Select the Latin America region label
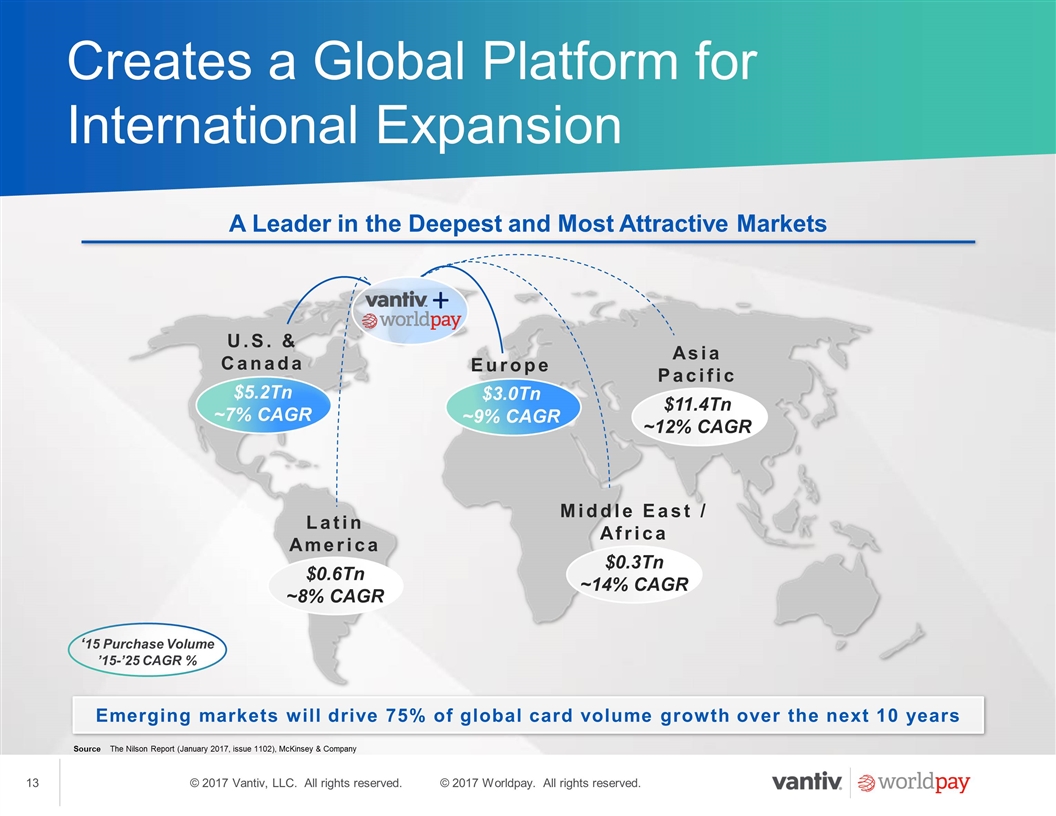Screen dimensions: 1056x816 pos(334,534)
